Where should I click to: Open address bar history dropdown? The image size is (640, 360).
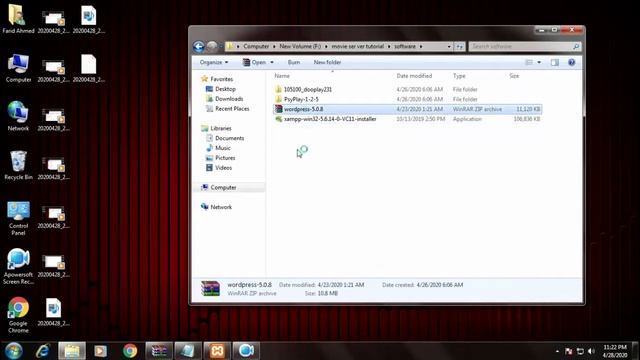pos(449,47)
